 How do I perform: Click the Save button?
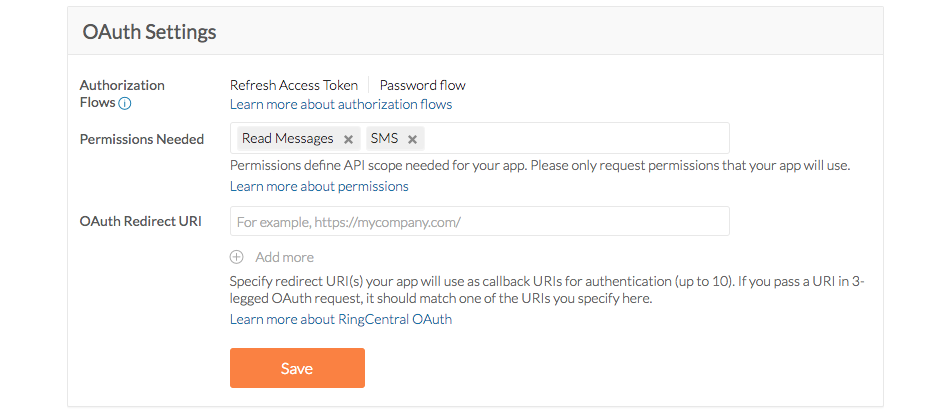[x=297, y=368]
